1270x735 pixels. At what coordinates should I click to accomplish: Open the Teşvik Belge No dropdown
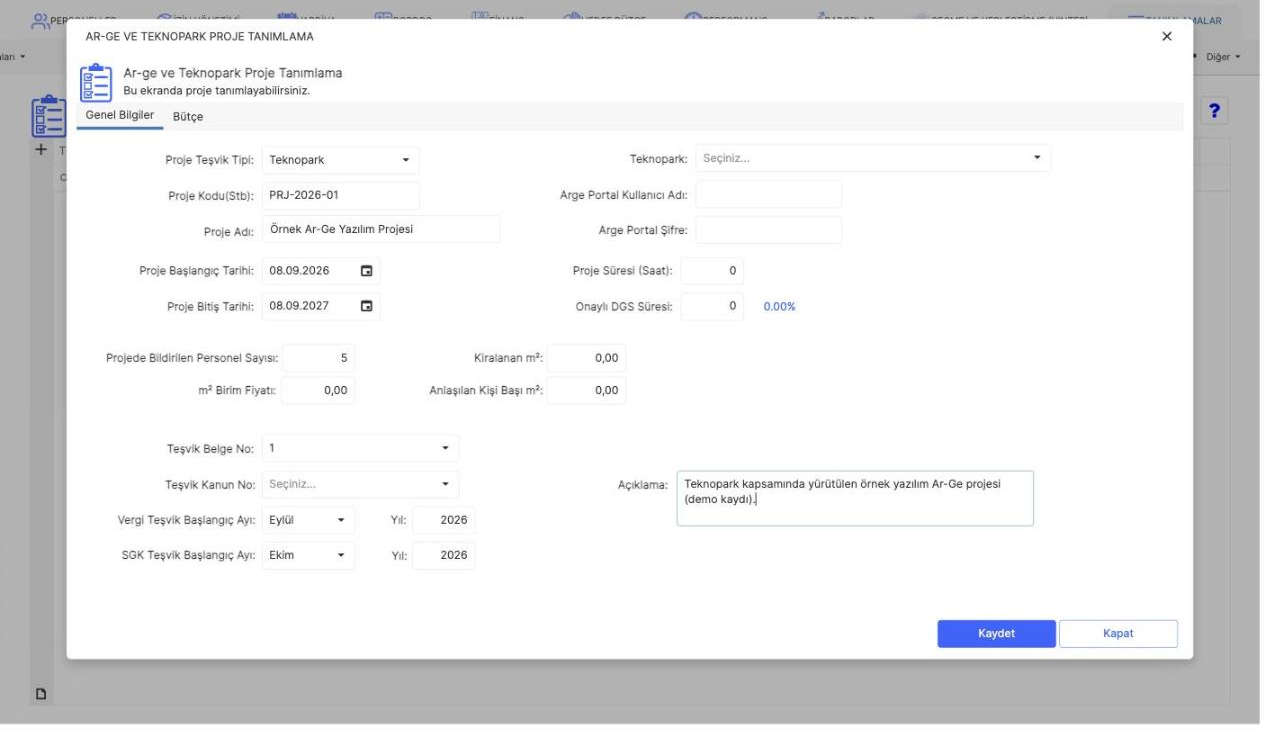click(361, 448)
